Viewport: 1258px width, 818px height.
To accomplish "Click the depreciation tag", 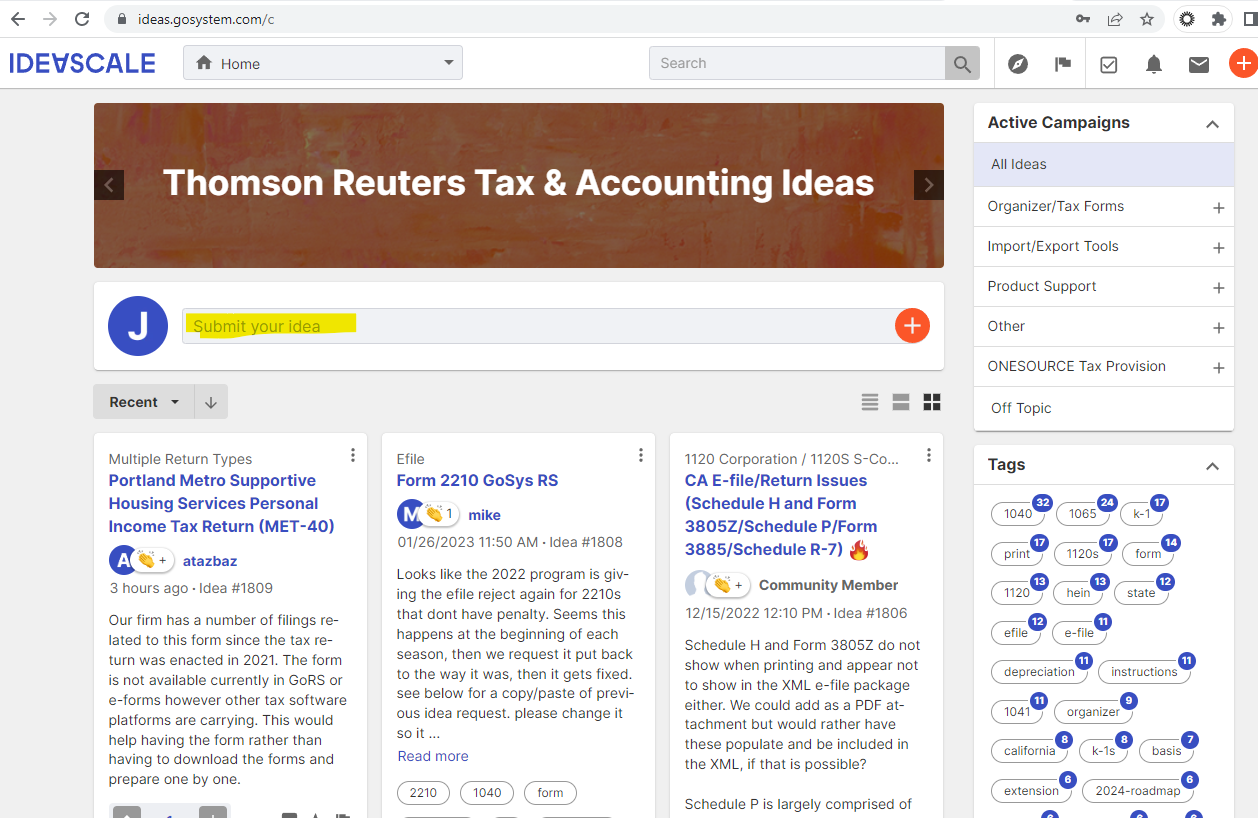I will (1039, 672).
